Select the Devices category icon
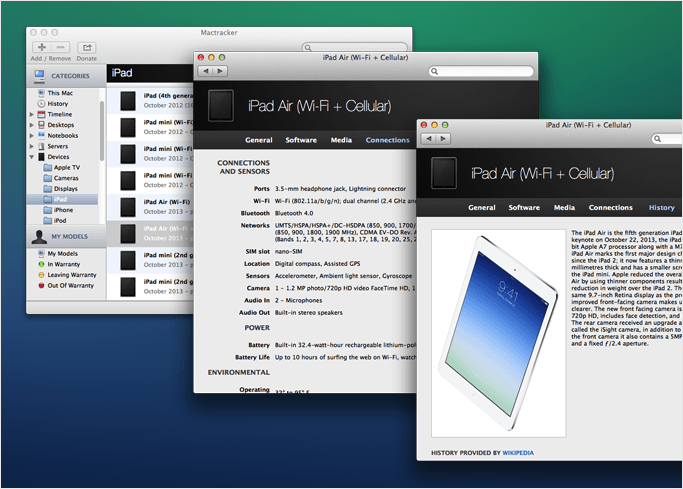This screenshot has width=683, height=489. [41, 157]
